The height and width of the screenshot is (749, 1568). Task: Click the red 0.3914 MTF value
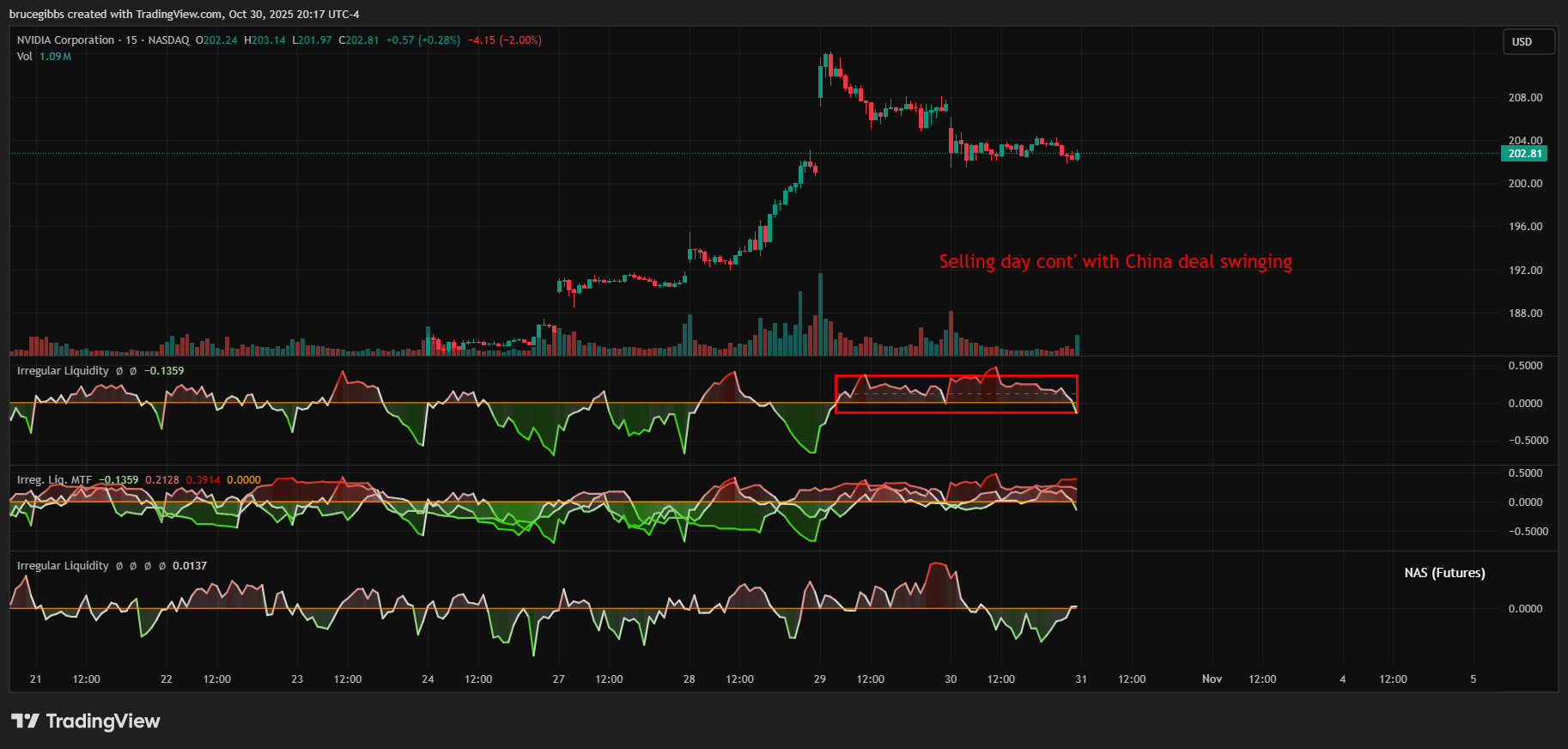click(x=203, y=480)
